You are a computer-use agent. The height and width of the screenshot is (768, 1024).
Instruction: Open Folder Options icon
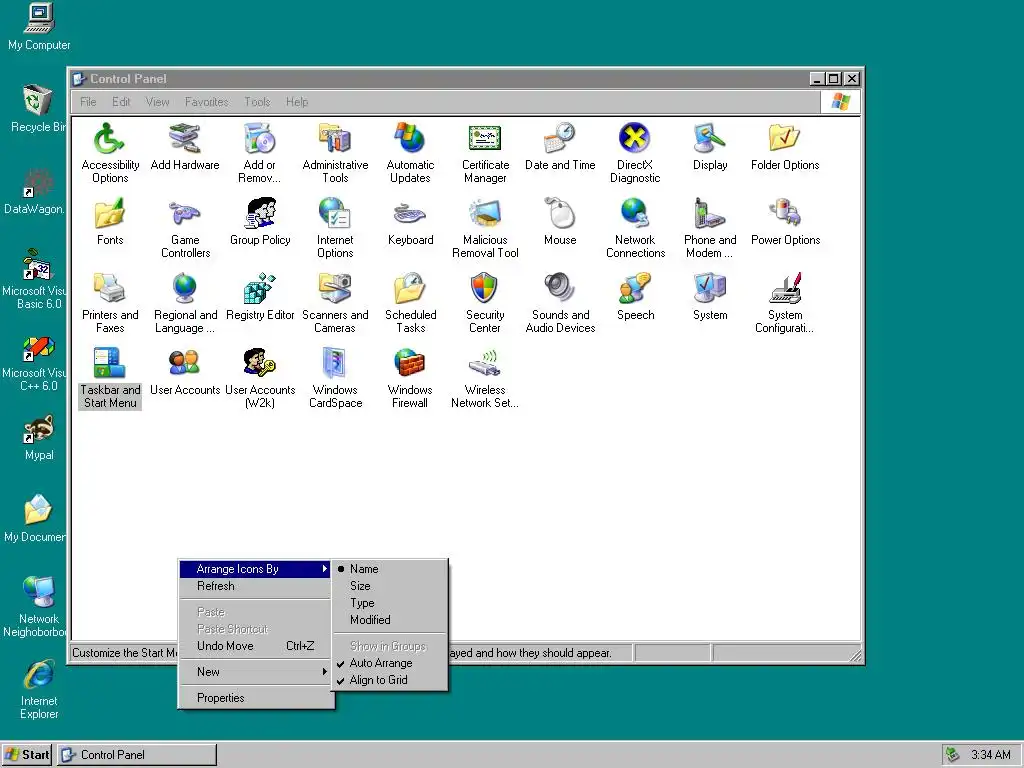(x=785, y=138)
